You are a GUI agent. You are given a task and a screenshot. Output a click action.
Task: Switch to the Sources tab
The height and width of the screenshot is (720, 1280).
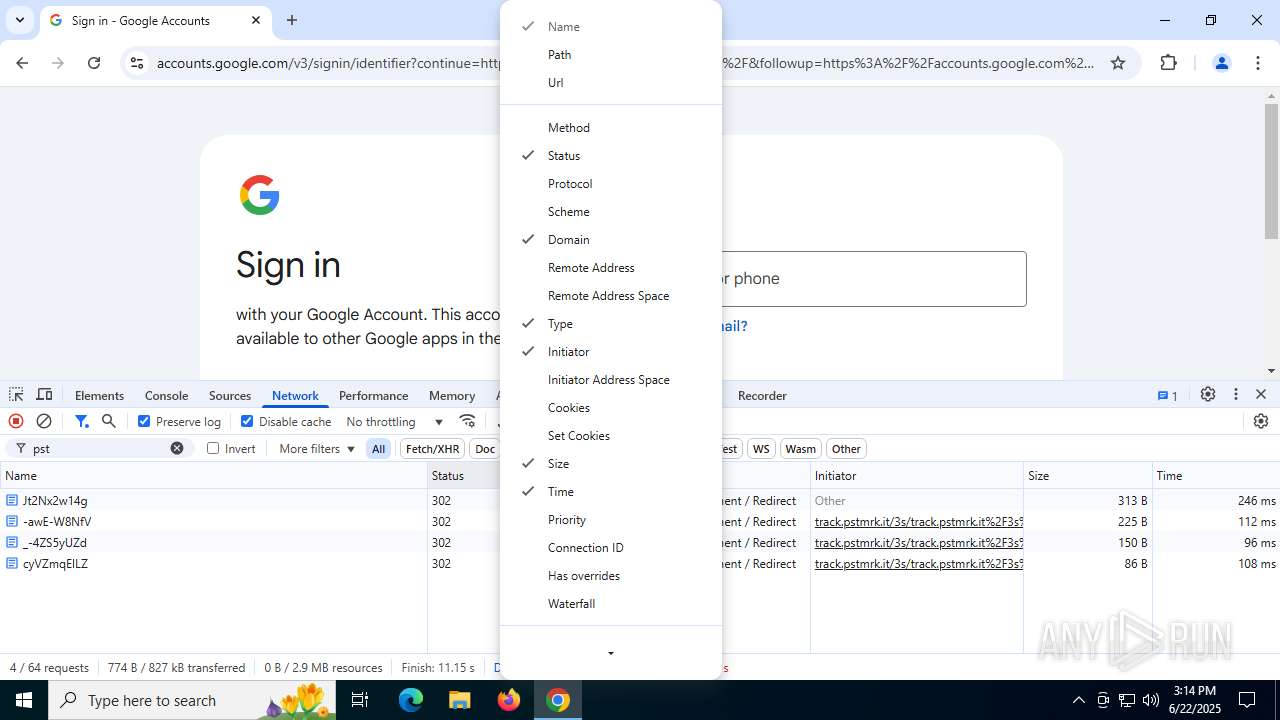click(x=230, y=396)
